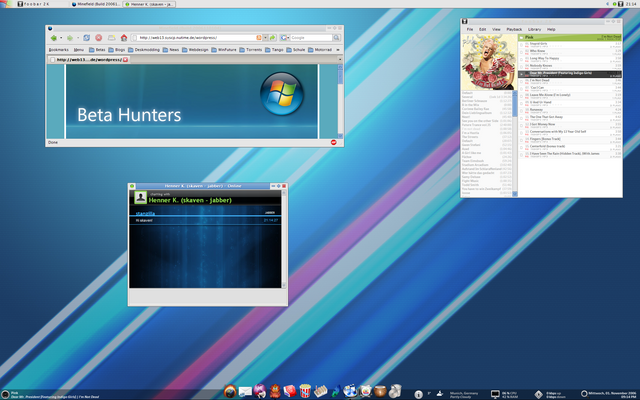Reload the page in the browser

click(x=87, y=38)
